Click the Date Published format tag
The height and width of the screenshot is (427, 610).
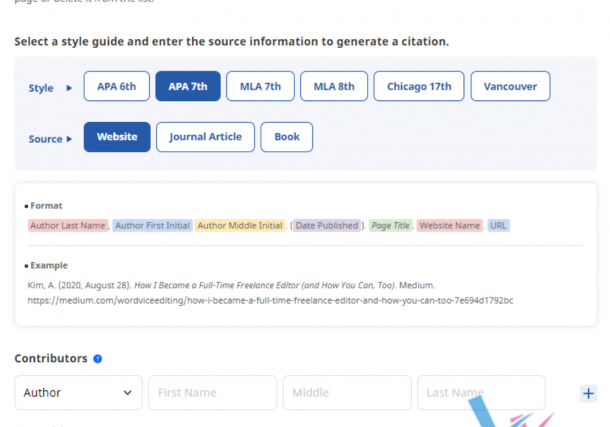point(327,226)
